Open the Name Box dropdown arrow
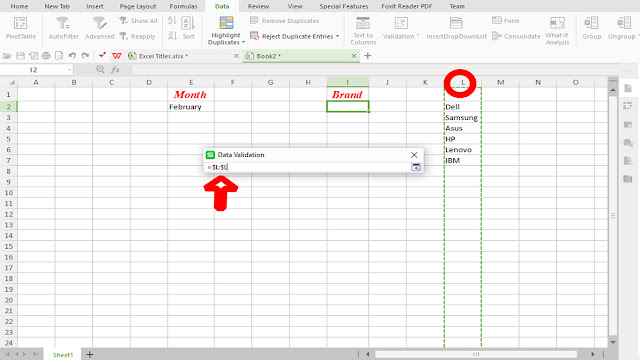Viewport: 640px width, 360px height. [69, 70]
